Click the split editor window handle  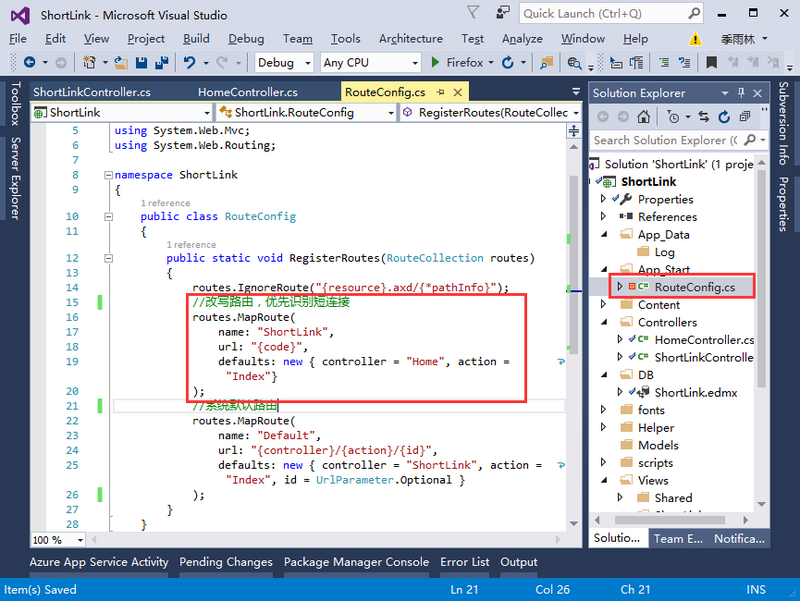[574, 131]
